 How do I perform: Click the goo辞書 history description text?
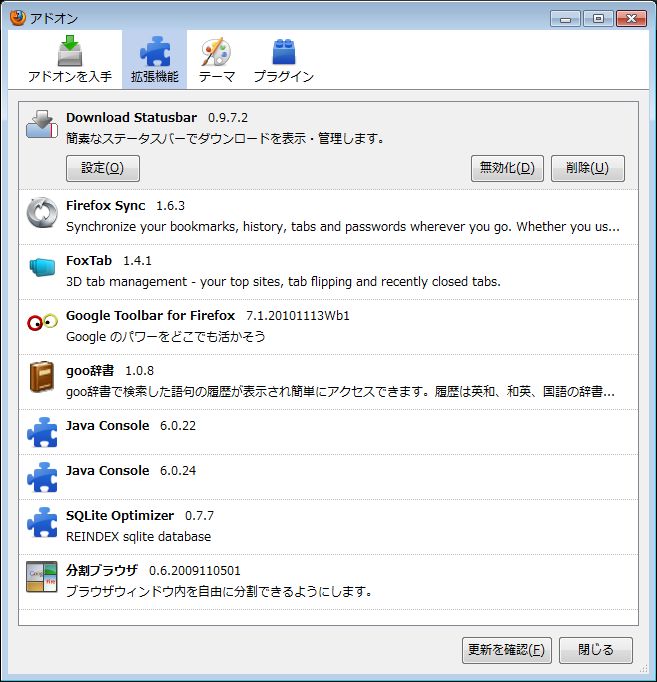click(340, 392)
